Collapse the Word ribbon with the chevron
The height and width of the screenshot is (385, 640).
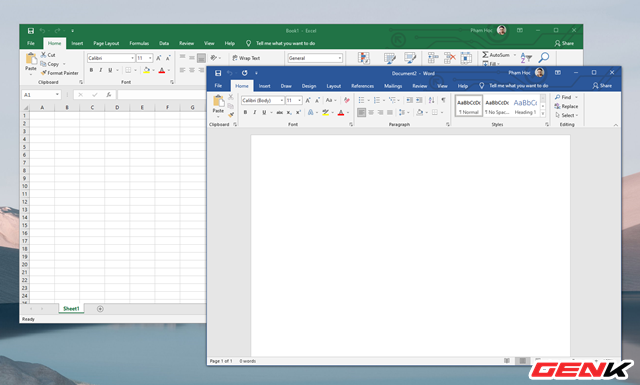tap(616, 125)
